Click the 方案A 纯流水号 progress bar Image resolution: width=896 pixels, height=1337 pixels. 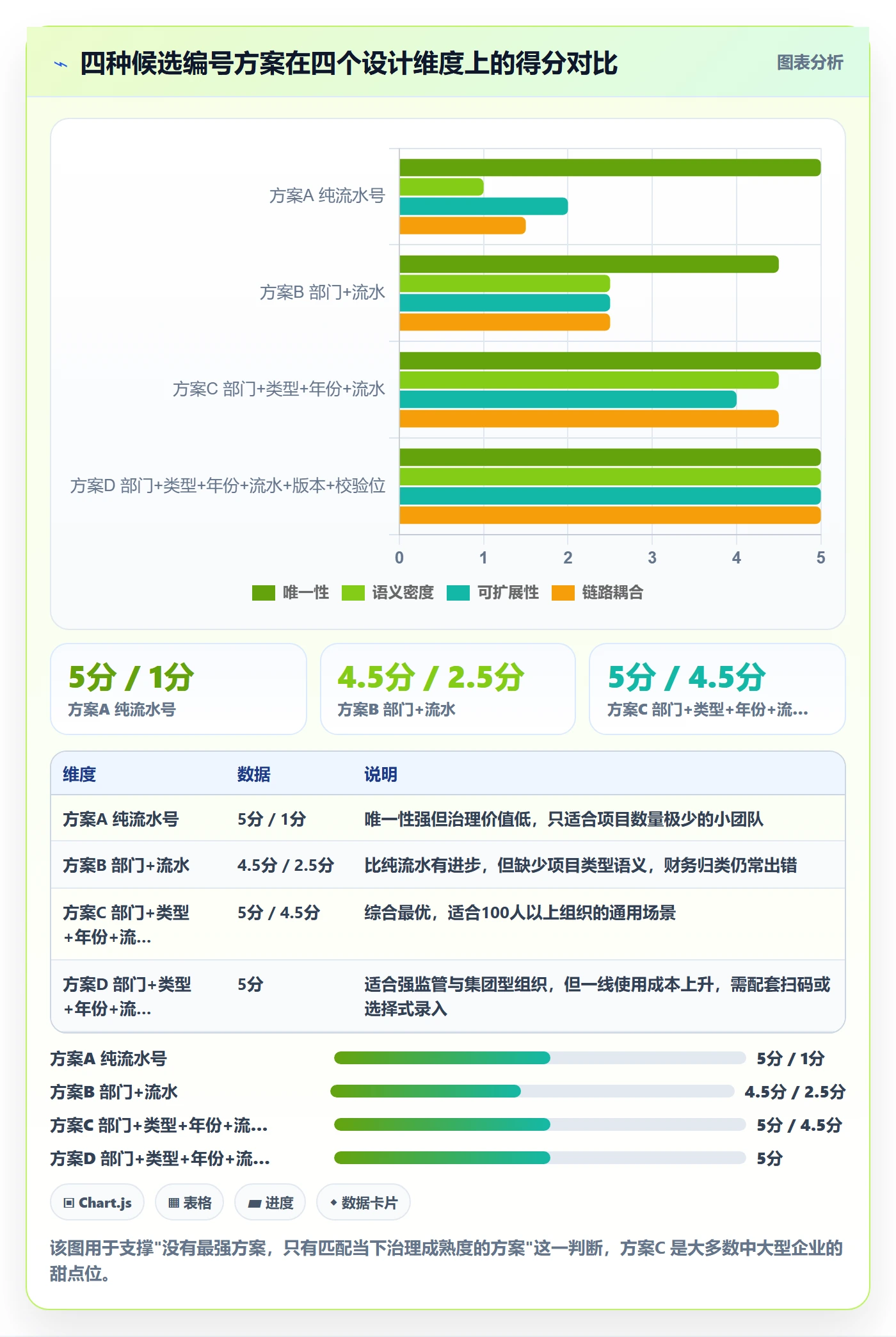pyautogui.click(x=540, y=1058)
